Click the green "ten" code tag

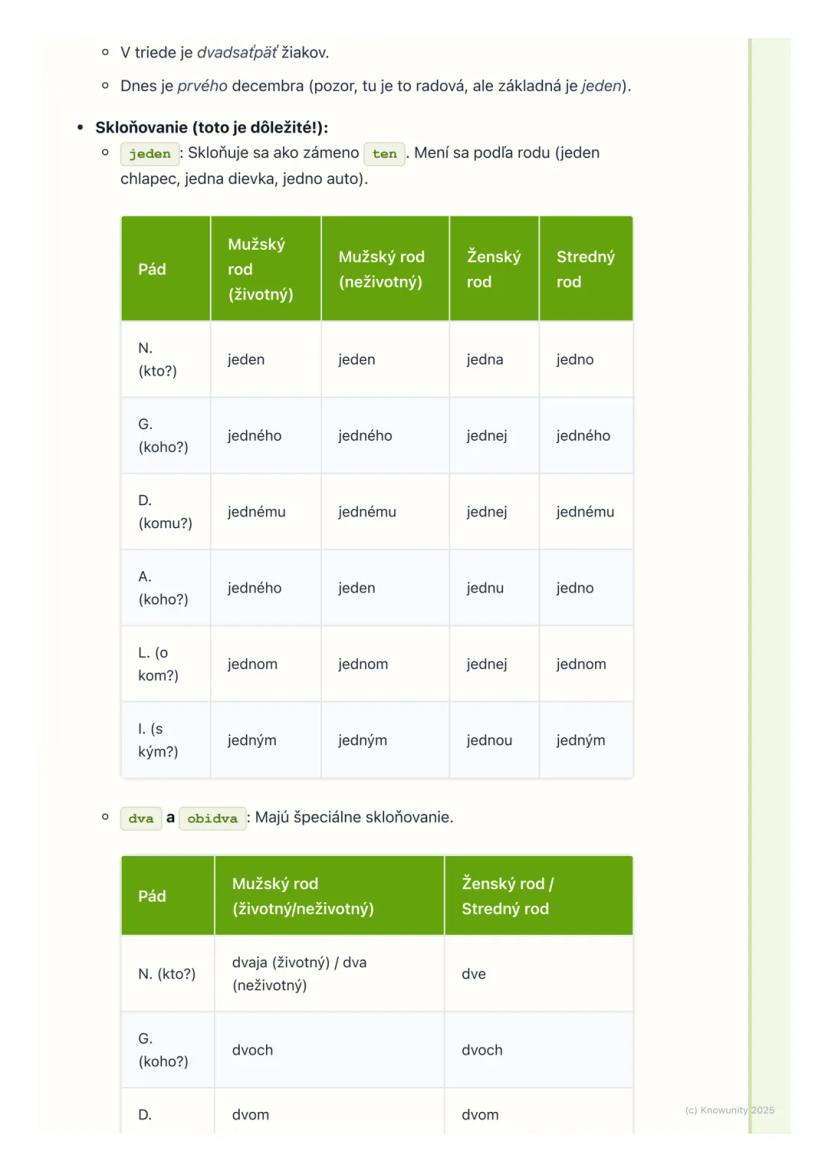pyautogui.click(x=384, y=155)
